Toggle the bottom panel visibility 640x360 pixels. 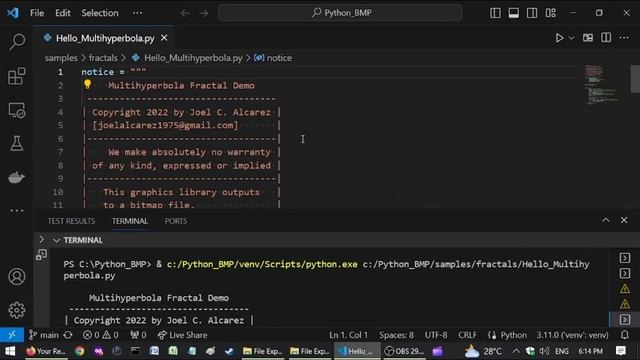(513, 13)
